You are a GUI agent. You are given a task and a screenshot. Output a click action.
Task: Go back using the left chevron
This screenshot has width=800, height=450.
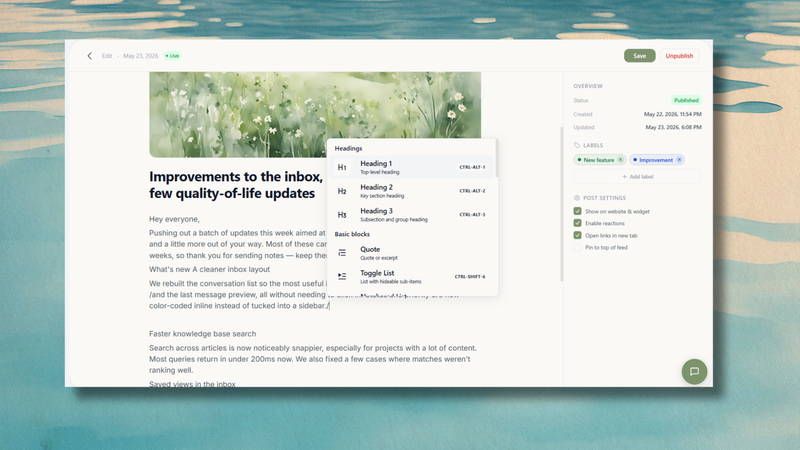[90, 56]
